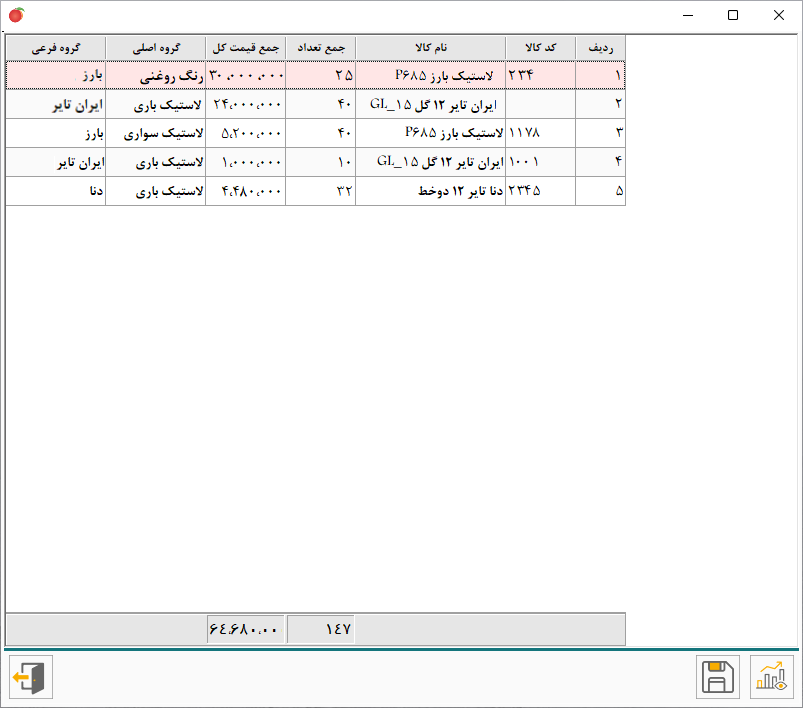Click product code ۲۳۴۵ cell
The height and width of the screenshot is (708, 803).
point(540,191)
